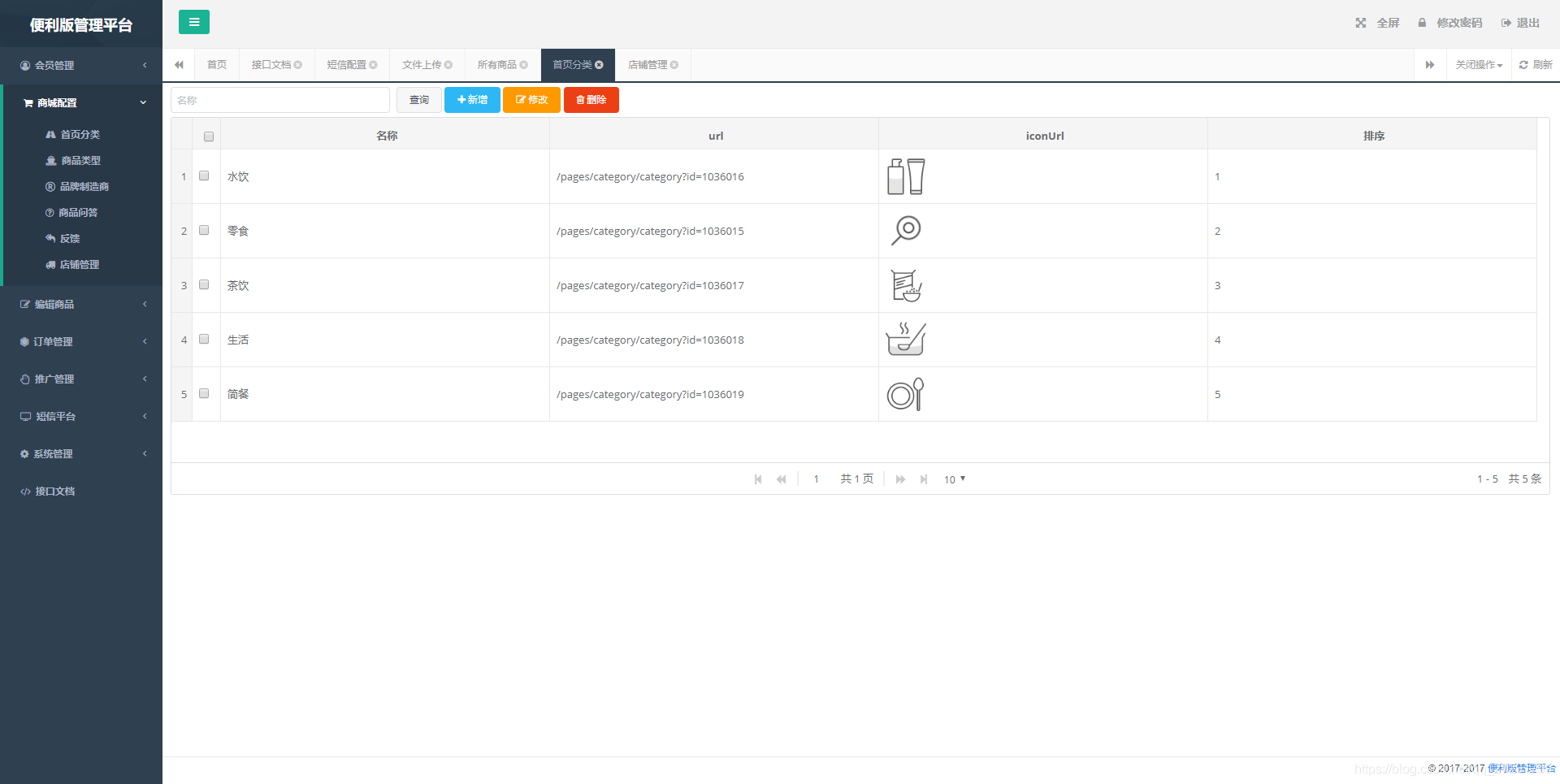The width and height of the screenshot is (1560, 784).
Task: Switch to the 首页 tab
Action: coord(217,65)
